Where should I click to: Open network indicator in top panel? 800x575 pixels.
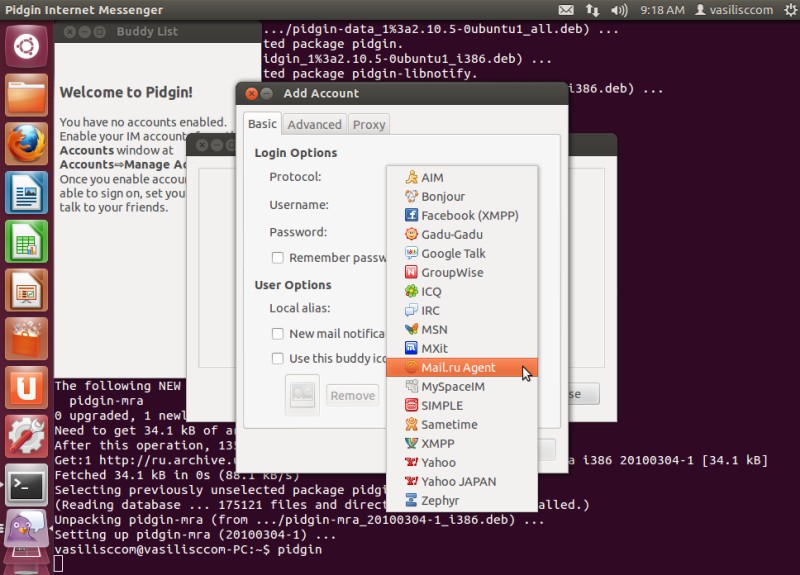pos(592,10)
